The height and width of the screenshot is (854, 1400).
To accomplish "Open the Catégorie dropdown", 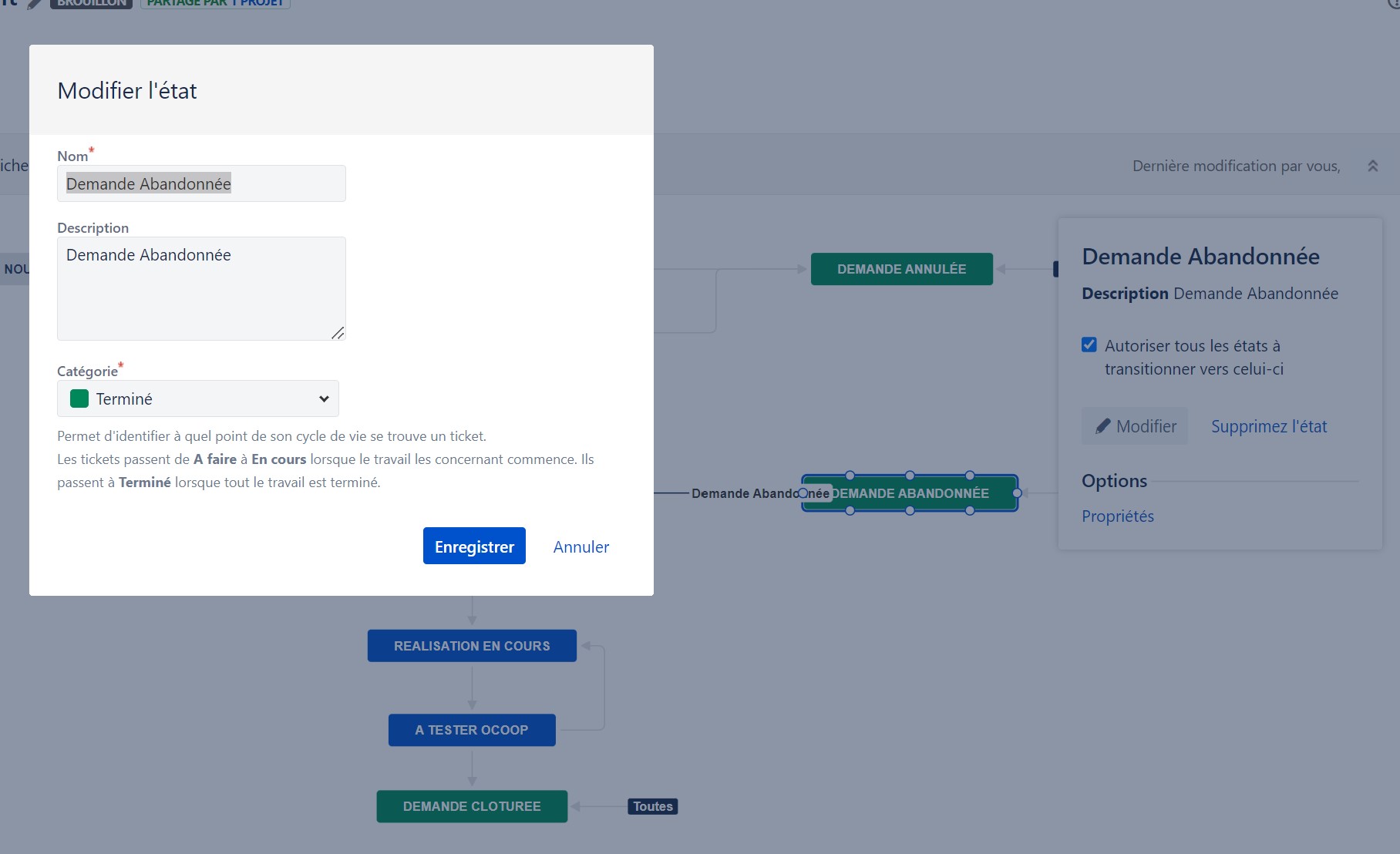I will tap(323, 398).
